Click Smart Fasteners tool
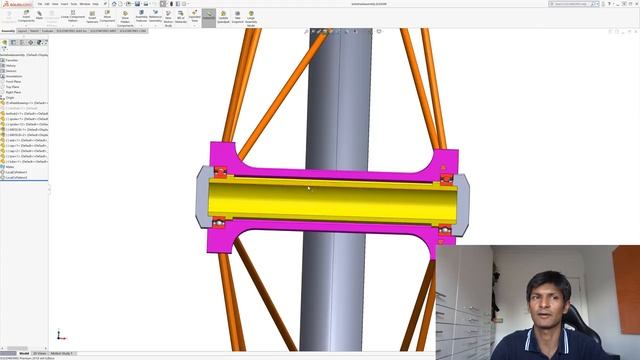 point(92,17)
